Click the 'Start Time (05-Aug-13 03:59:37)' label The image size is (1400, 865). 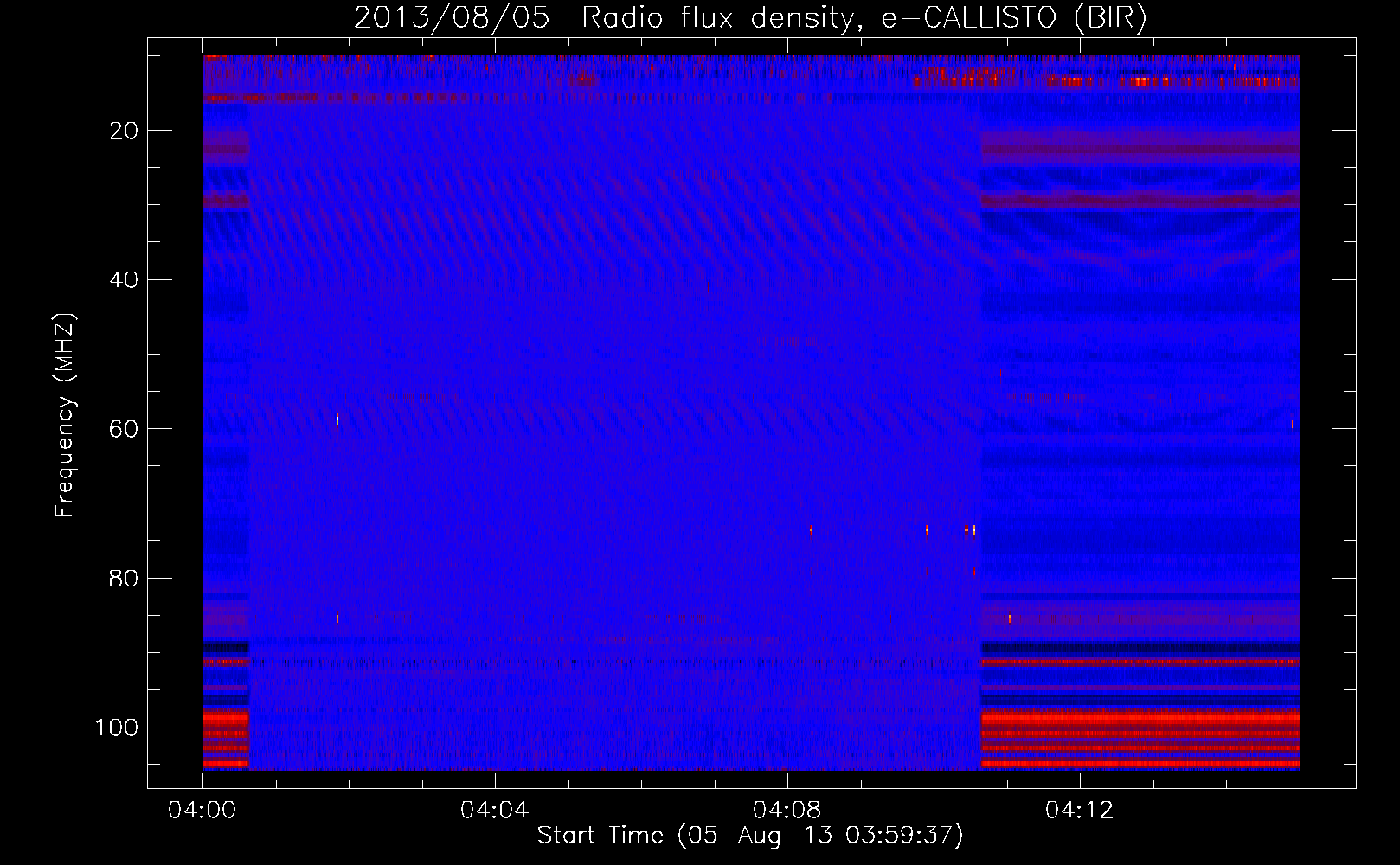[750, 836]
